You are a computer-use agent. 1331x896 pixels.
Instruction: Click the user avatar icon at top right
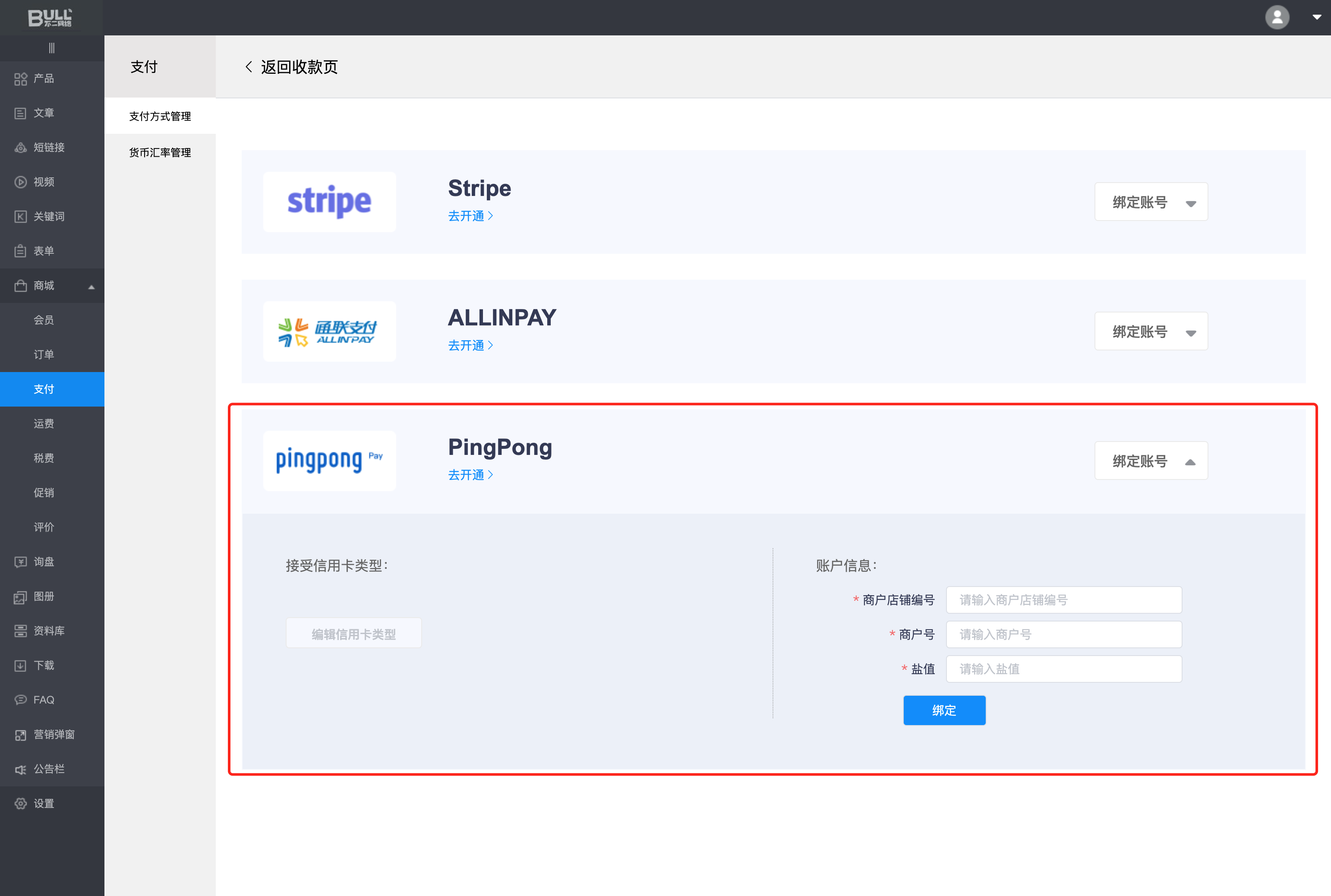point(1277,17)
